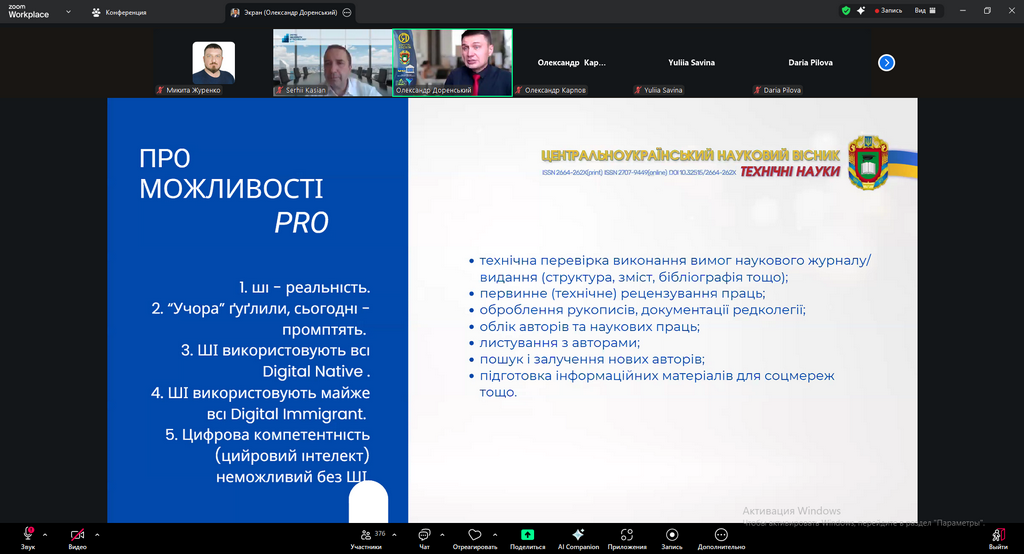This screenshot has height=554, width=1024.
Task: Expand audio options arrow next to Звук
Action: [47, 534]
